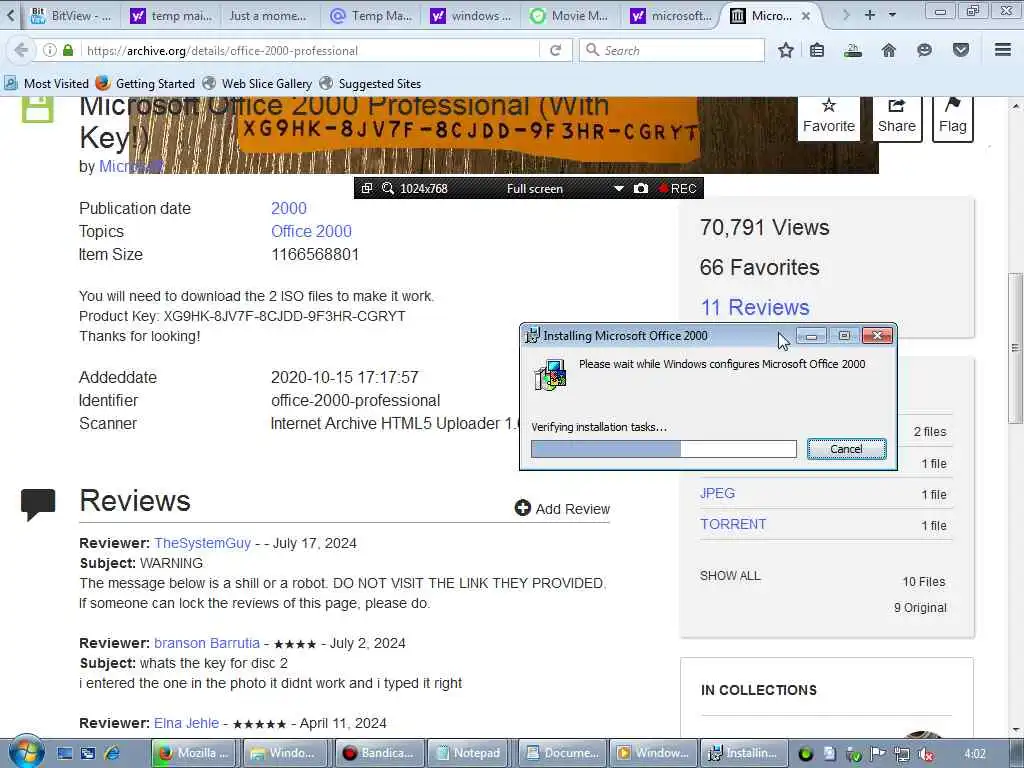Open the bookmarks list icon in toolbar

click(x=817, y=50)
